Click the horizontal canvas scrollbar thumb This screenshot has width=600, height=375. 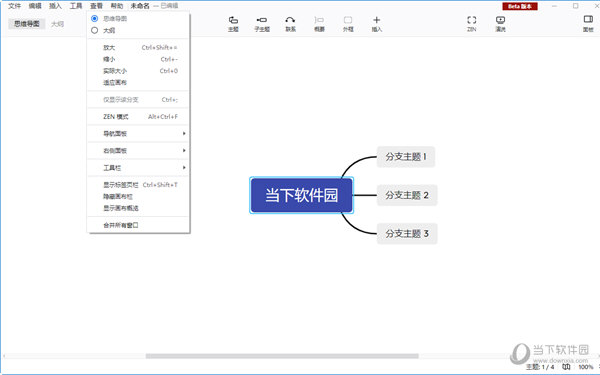(282, 356)
